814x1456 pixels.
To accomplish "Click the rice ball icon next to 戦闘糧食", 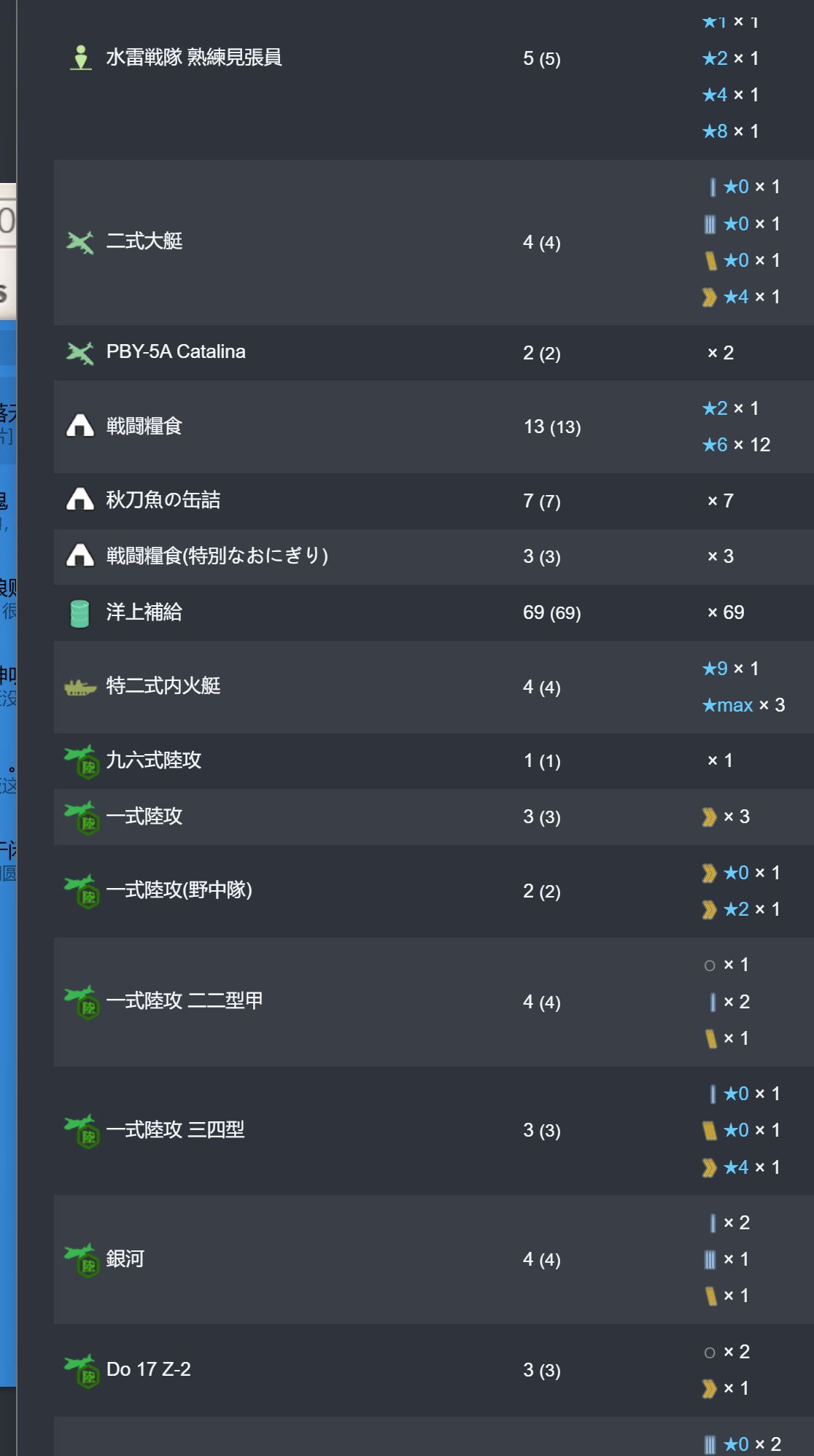I will point(80,427).
